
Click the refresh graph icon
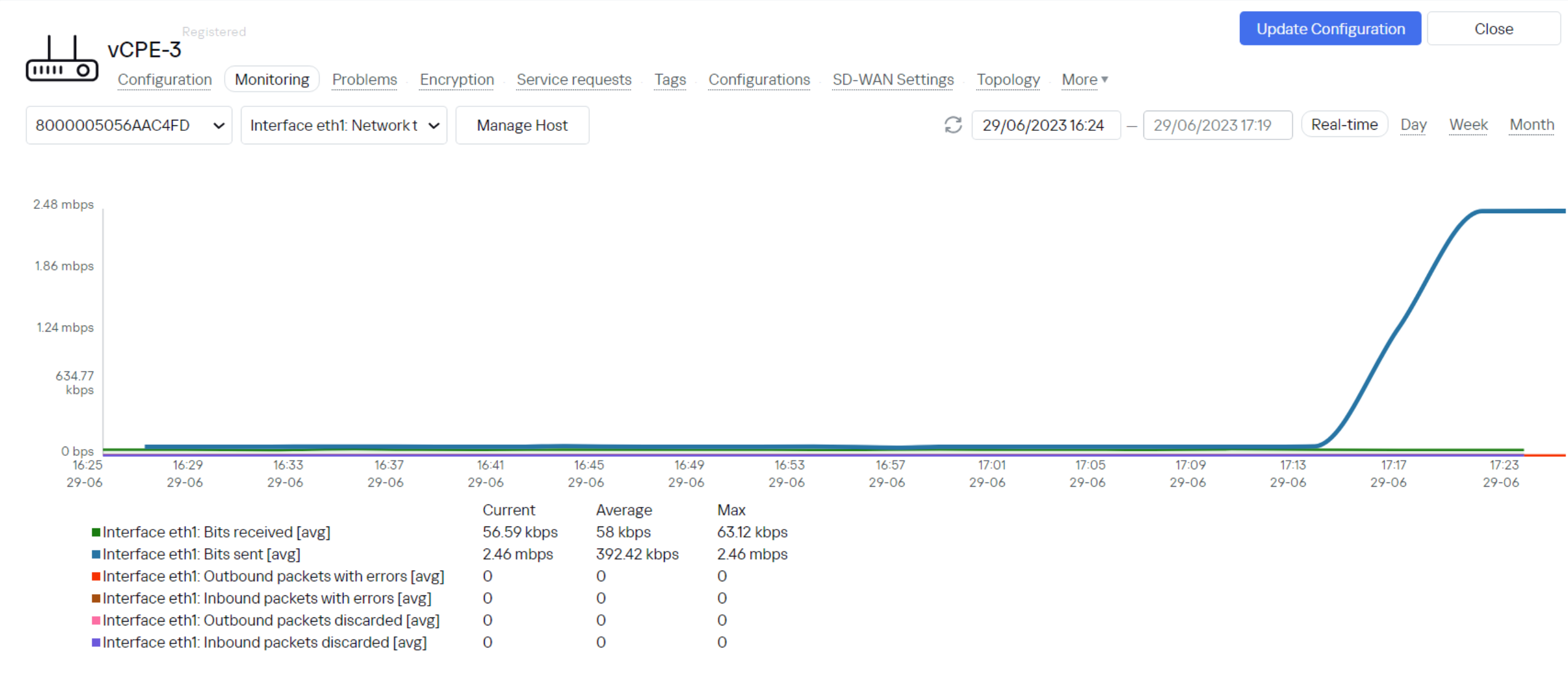pyautogui.click(x=952, y=125)
